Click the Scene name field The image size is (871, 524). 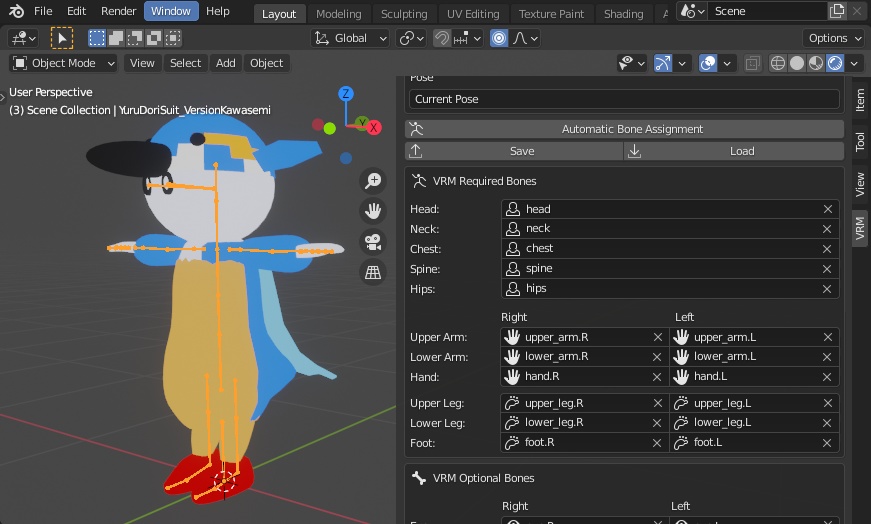(x=765, y=11)
